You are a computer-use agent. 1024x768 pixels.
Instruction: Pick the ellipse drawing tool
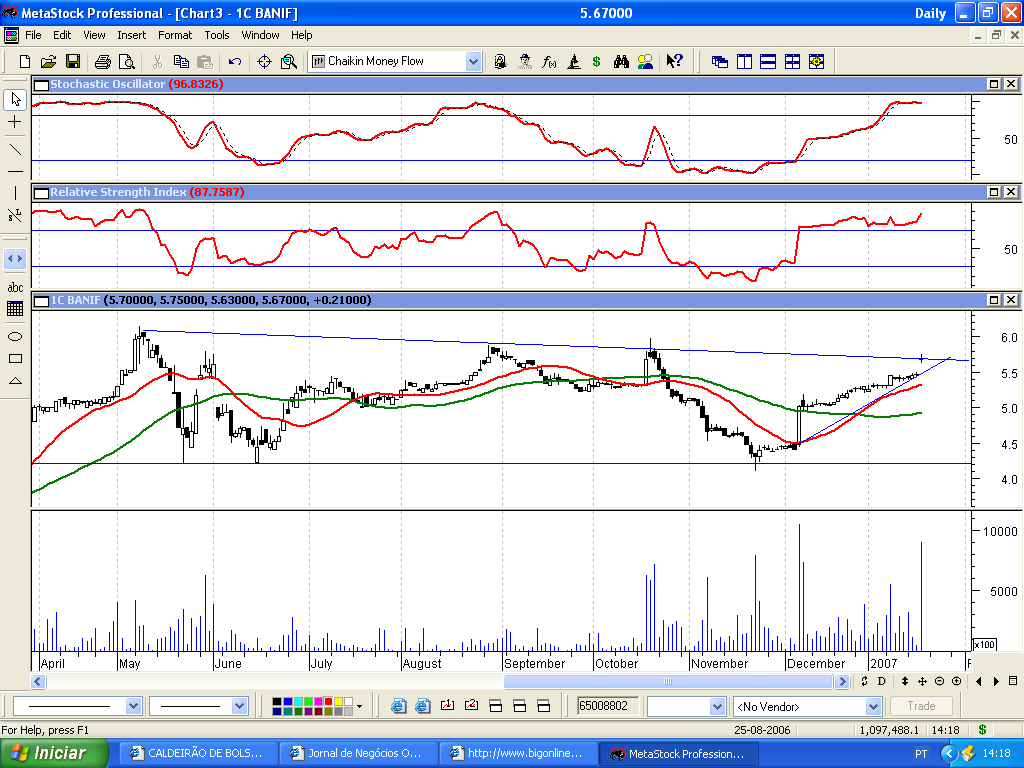point(15,336)
